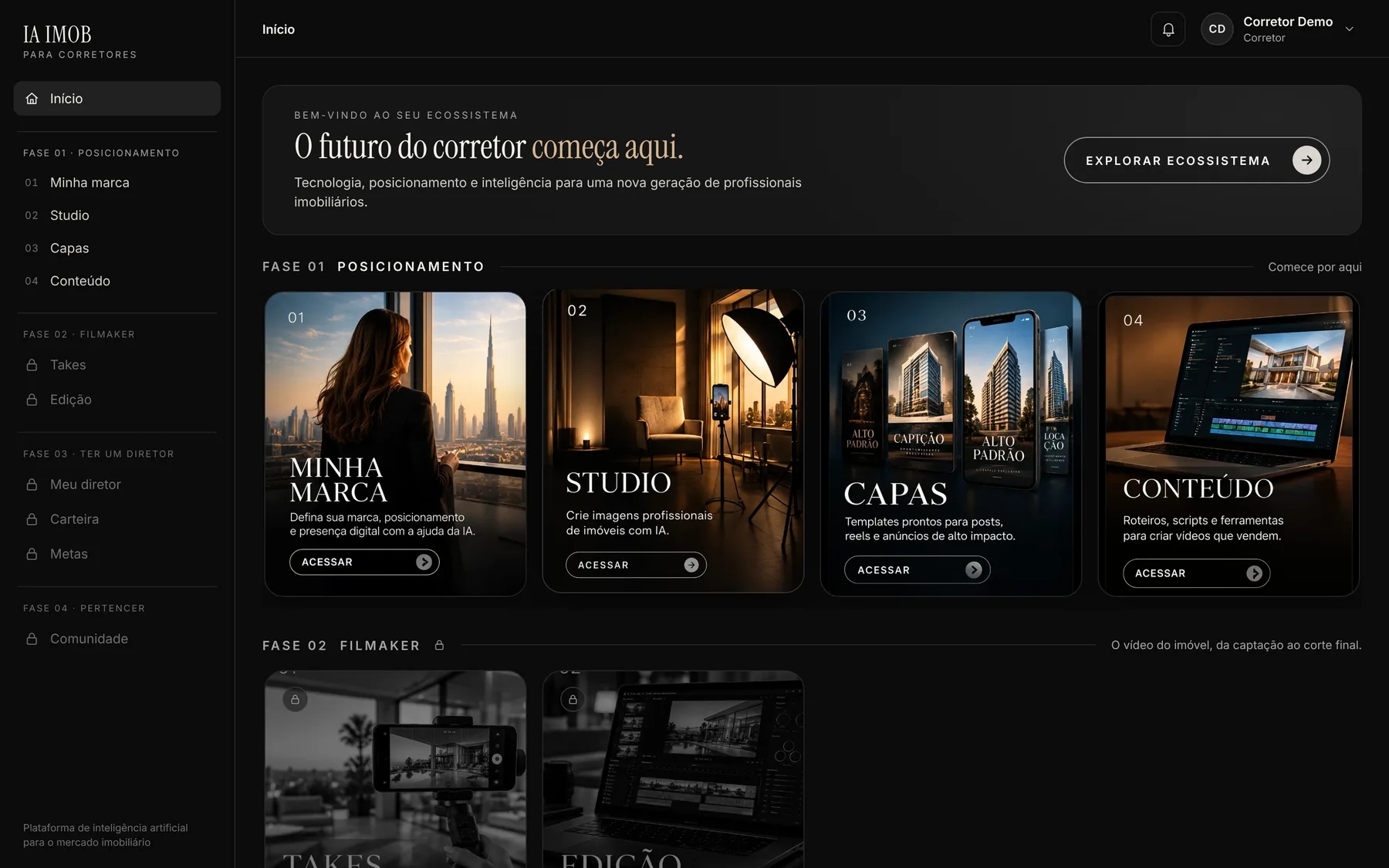Click Acessar on the Minha Marca card
Viewport: 1389px width, 868px height.
(364, 562)
